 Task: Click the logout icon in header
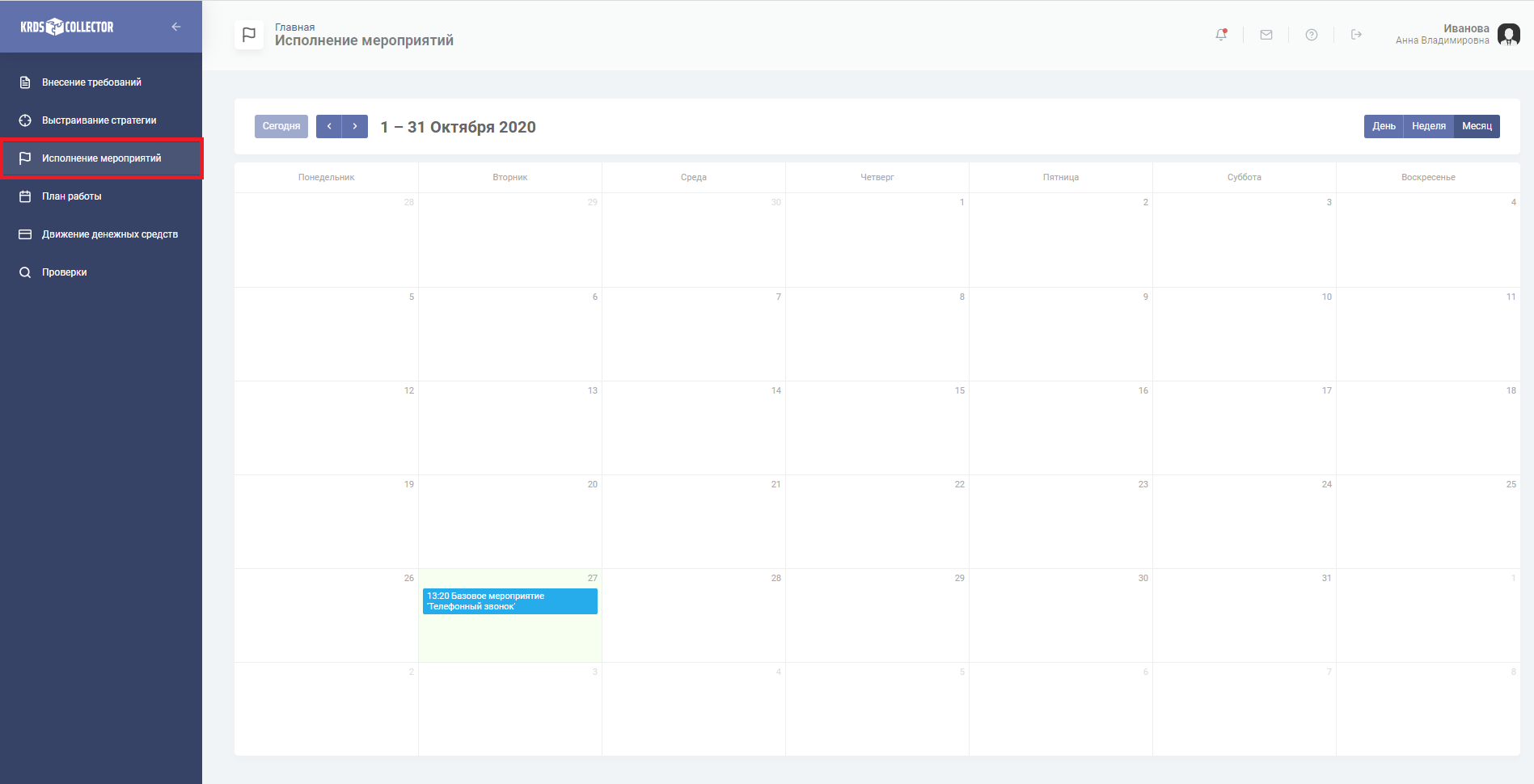[1356, 35]
